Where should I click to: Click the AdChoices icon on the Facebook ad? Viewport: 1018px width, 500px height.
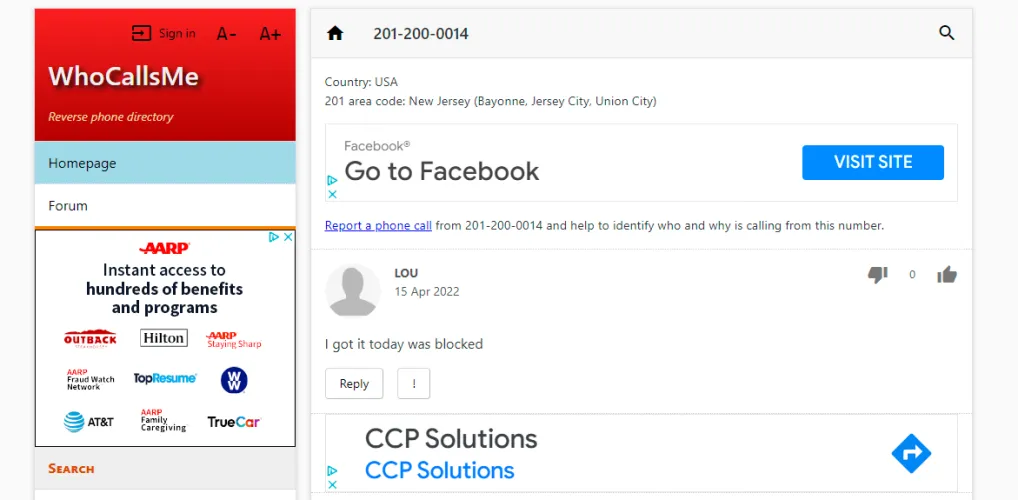332,181
